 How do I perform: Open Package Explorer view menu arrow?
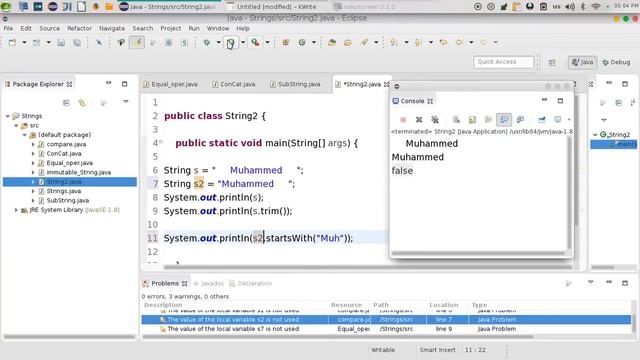126,102
